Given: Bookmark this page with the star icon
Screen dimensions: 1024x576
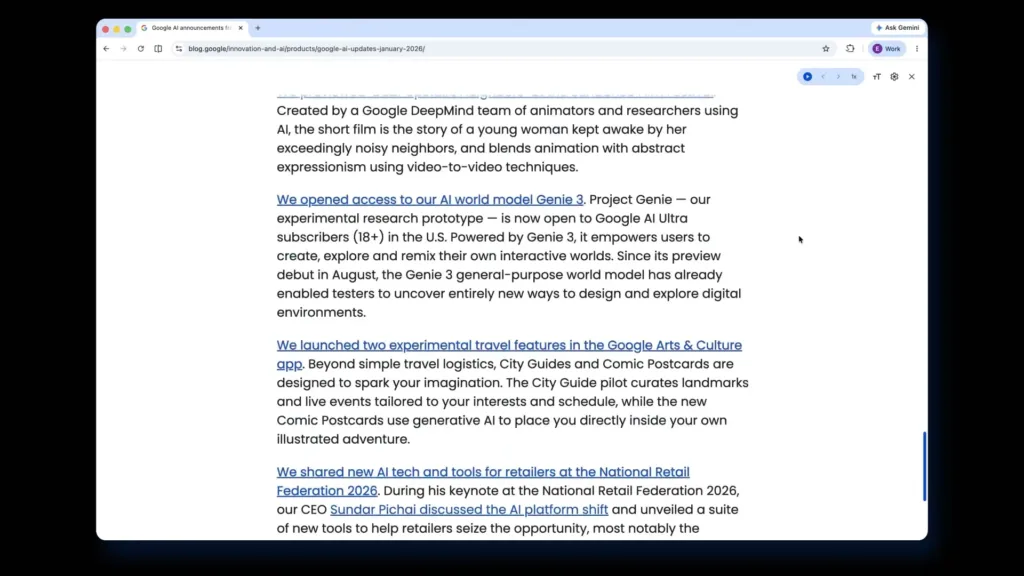Looking at the screenshot, I should 825,47.
